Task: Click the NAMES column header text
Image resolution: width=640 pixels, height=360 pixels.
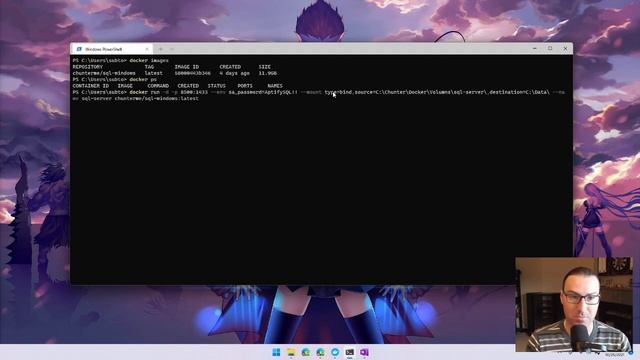Action: (275, 86)
